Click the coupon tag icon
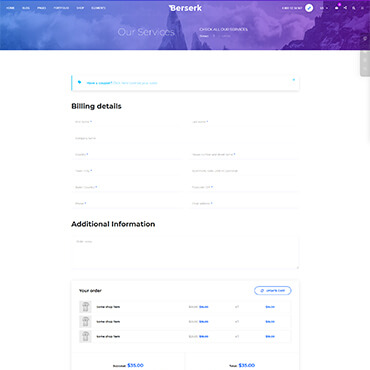 pos(79,82)
